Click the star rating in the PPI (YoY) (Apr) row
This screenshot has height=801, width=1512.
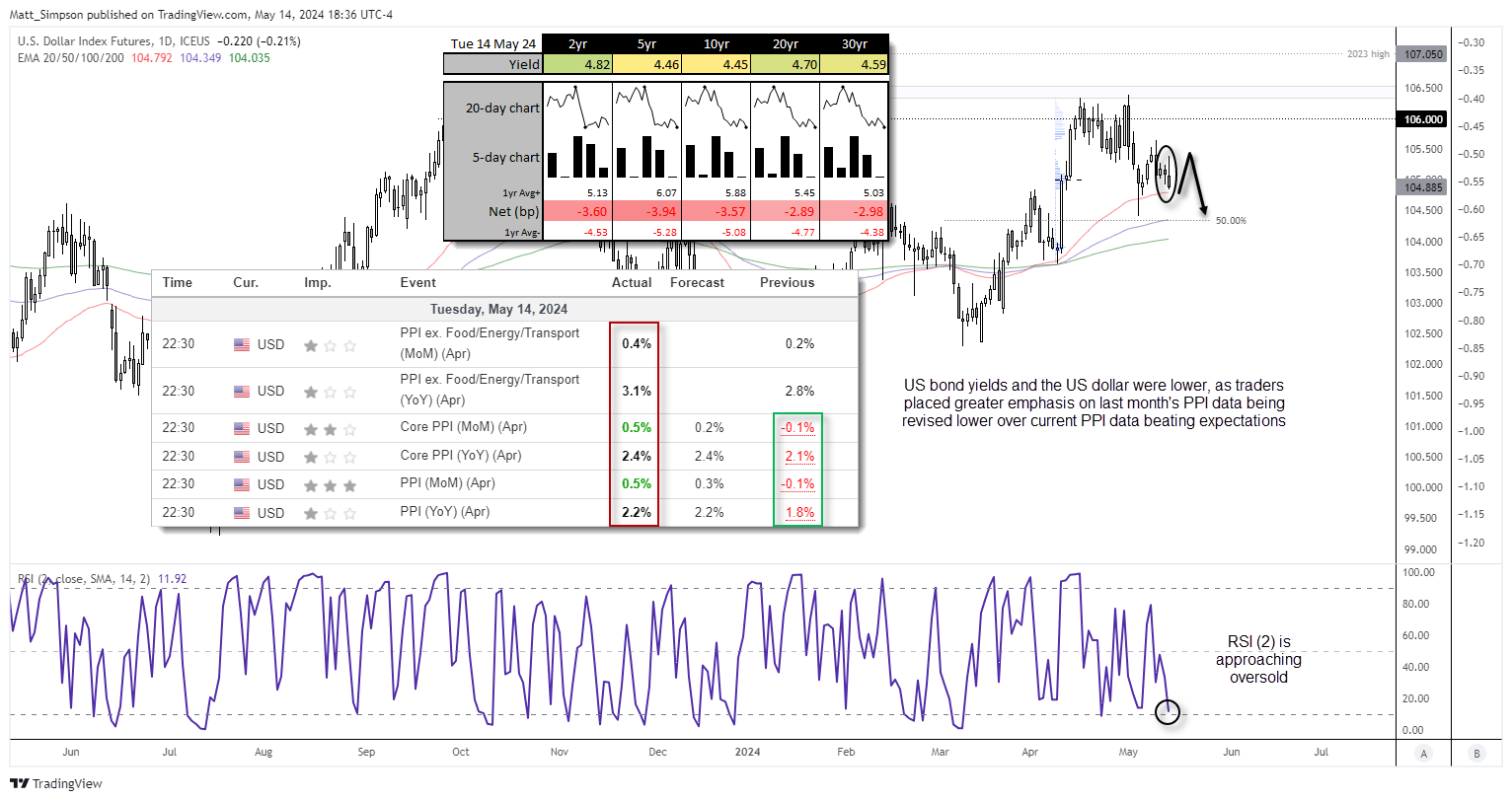(x=330, y=513)
